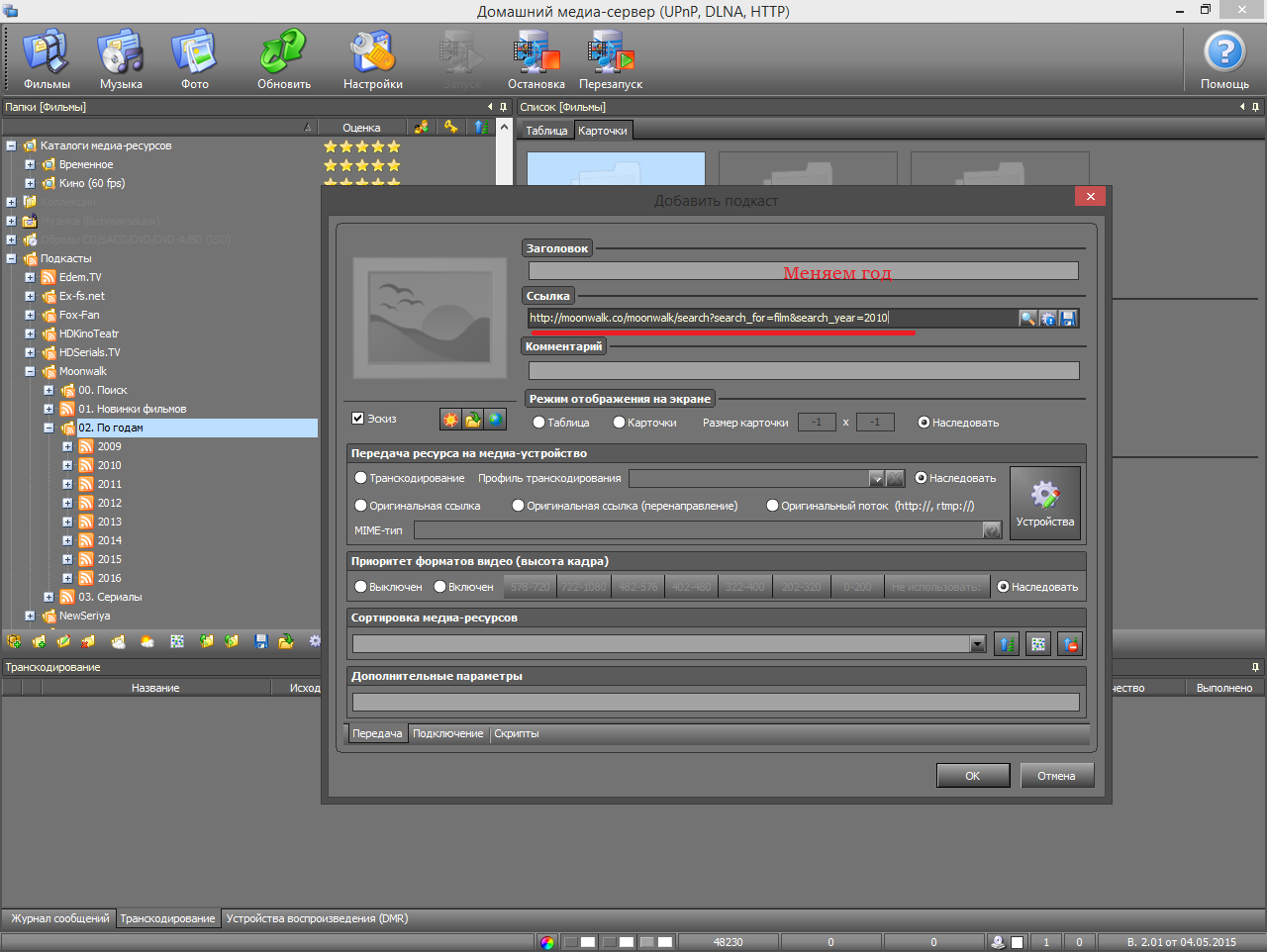Viewport: 1267px width, 952px height.
Task: Open the Скрипты tab
Action: pos(516,733)
